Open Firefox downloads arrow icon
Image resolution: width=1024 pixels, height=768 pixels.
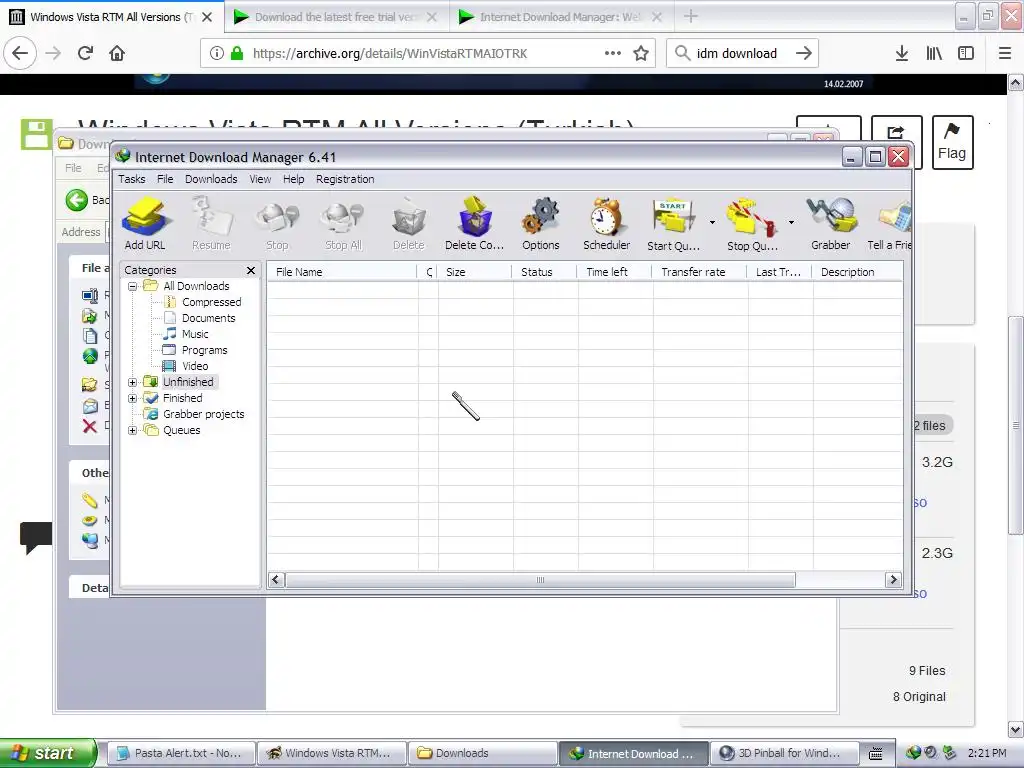coord(901,53)
